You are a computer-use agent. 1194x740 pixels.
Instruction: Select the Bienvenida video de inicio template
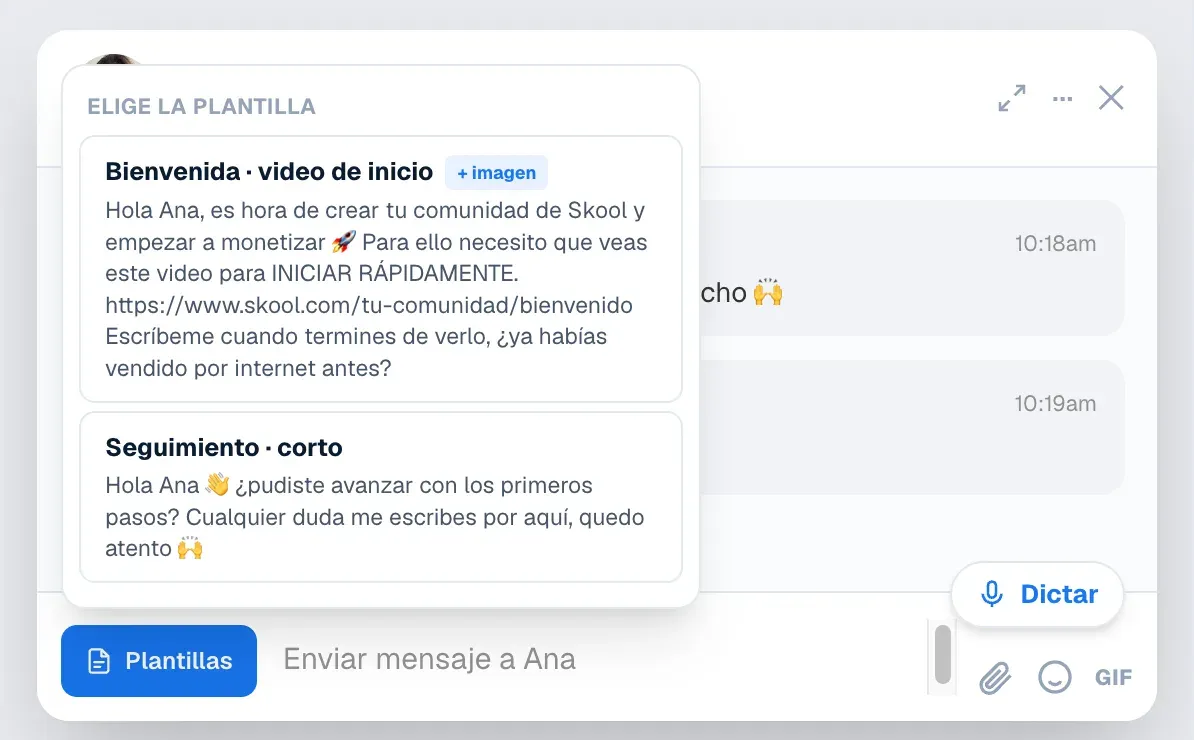pyautogui.click(x=381, y=269)
